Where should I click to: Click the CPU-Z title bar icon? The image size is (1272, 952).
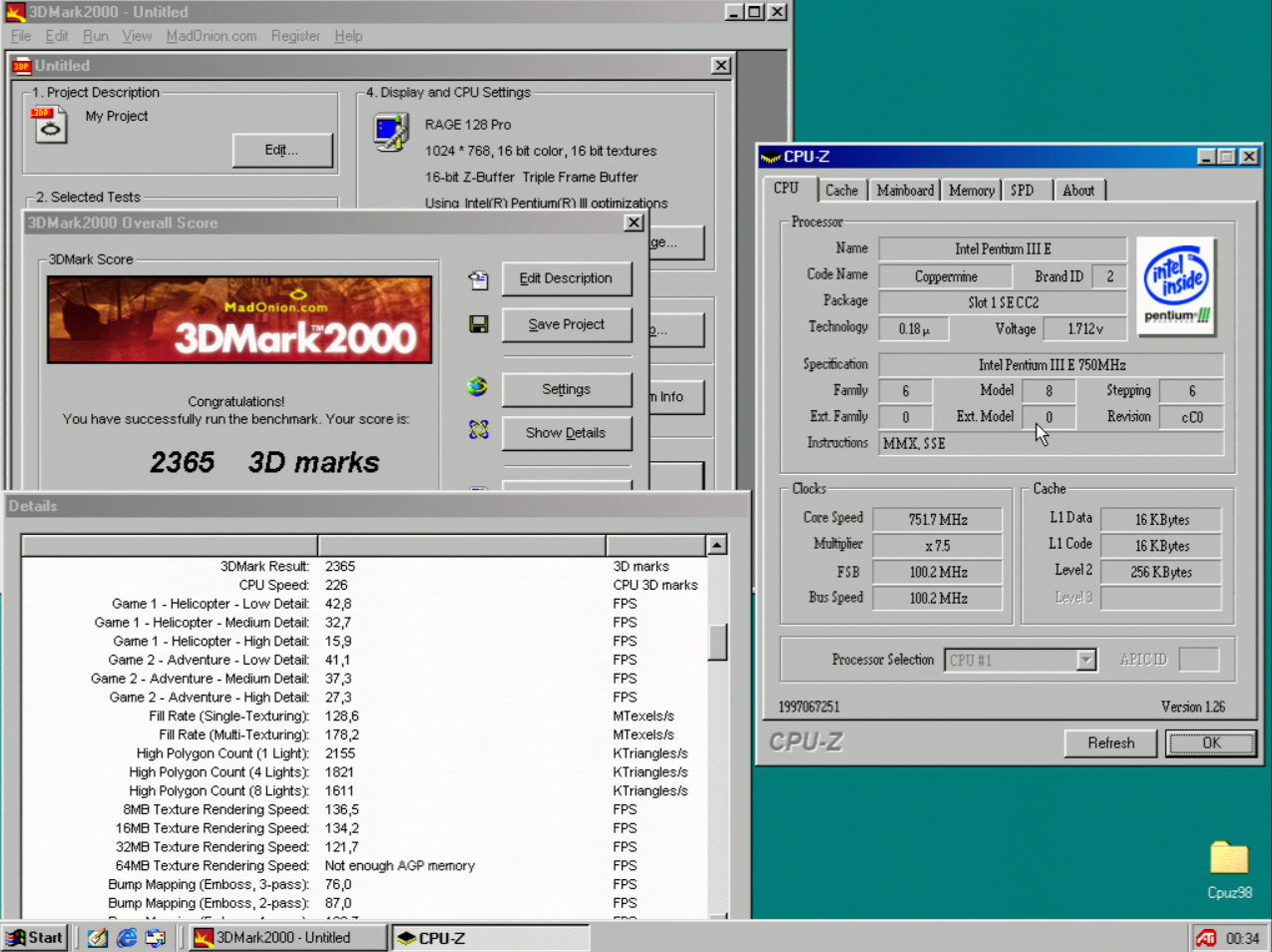770,157
